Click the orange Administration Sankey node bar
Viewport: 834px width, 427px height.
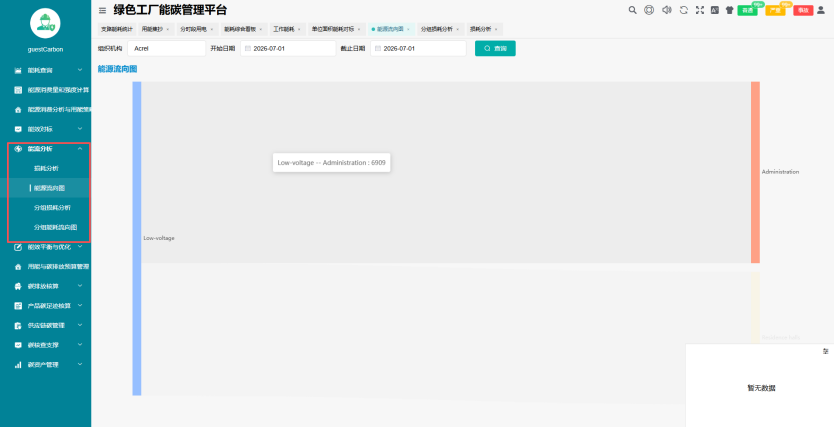tap(755, 172)
